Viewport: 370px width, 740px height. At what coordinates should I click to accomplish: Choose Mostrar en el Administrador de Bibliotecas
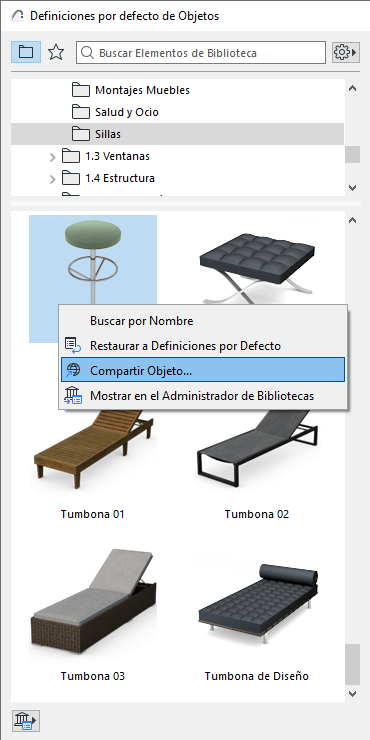coord(203,395)
